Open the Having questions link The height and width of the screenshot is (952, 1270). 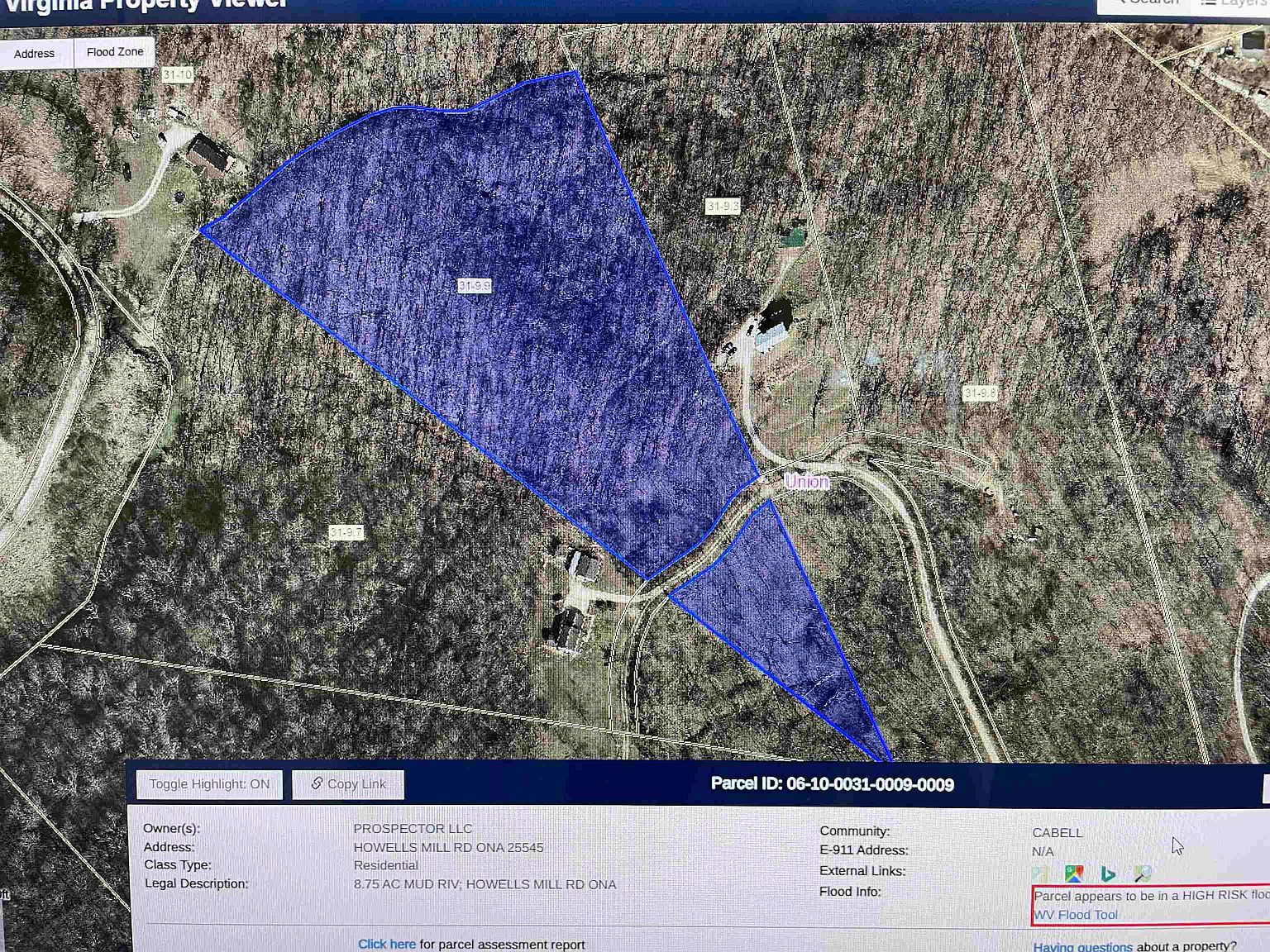point(1082,946)
